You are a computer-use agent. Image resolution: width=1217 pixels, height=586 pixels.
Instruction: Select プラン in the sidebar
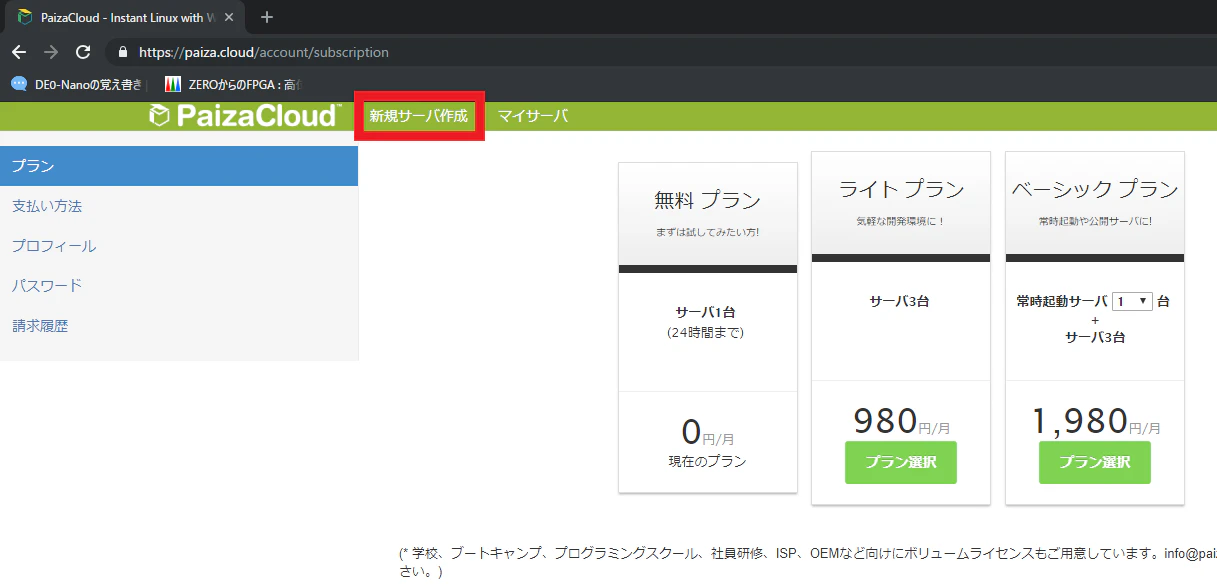179,166
